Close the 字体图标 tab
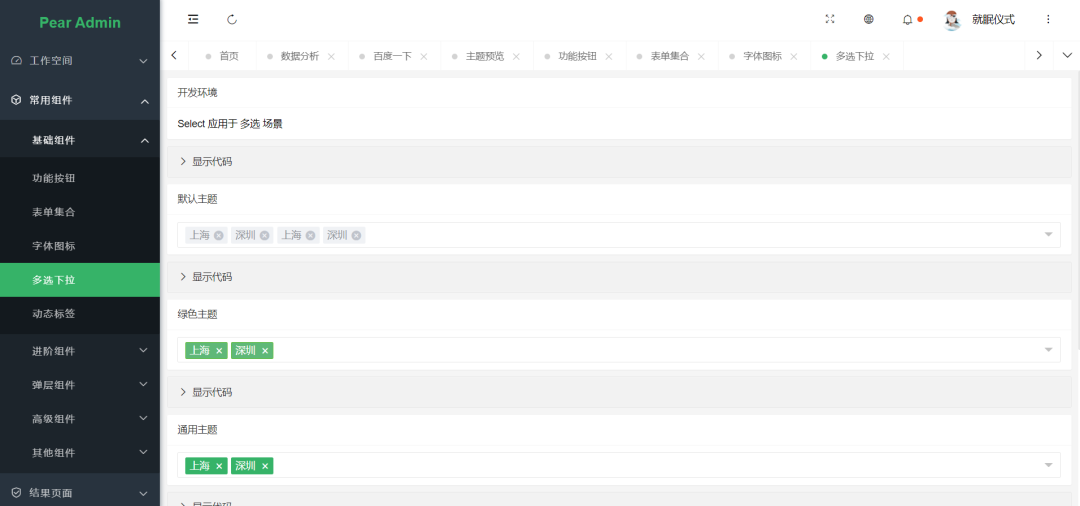 click(793, 56)
